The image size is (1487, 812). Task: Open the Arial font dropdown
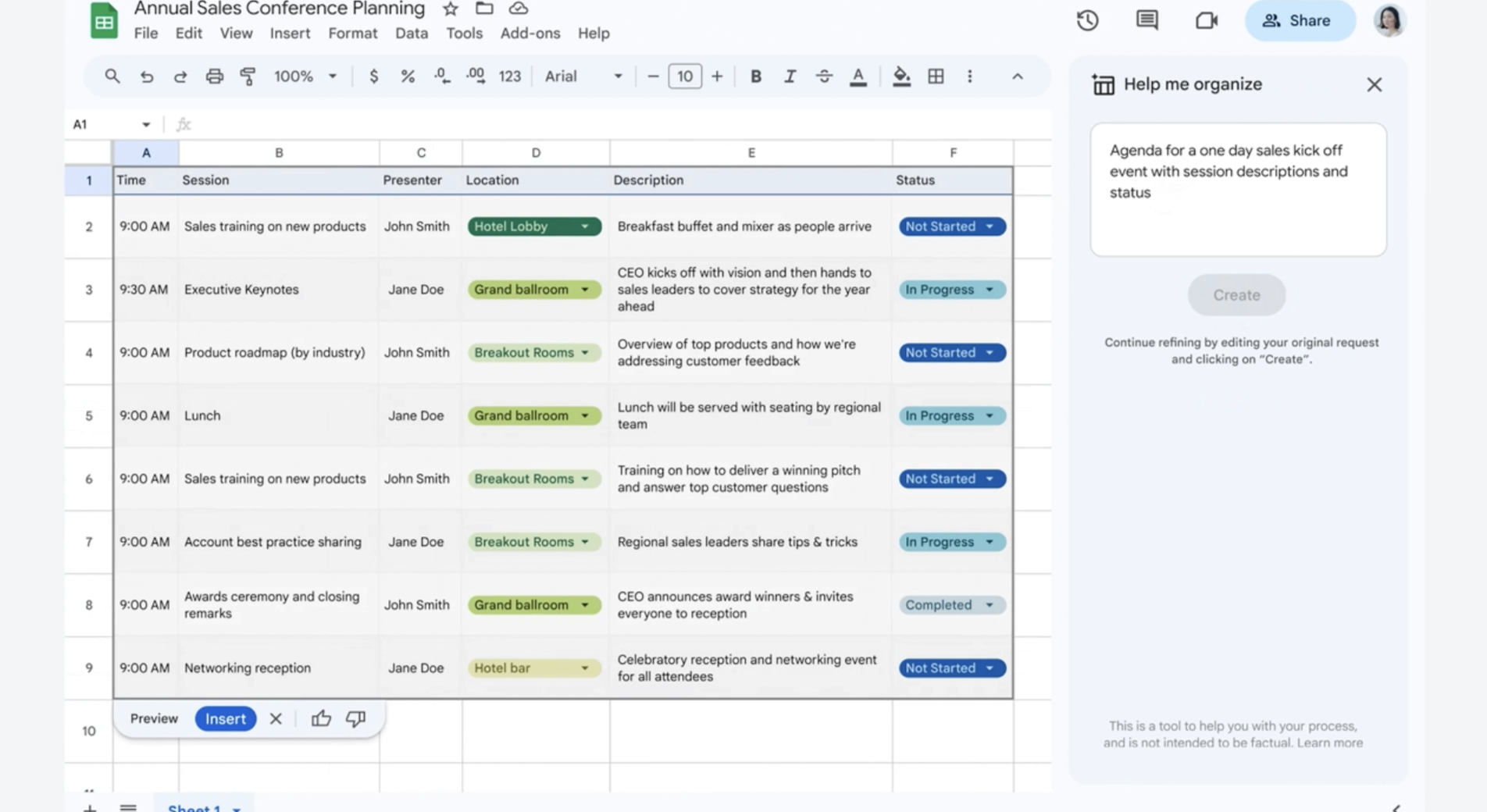pos(583,76)
